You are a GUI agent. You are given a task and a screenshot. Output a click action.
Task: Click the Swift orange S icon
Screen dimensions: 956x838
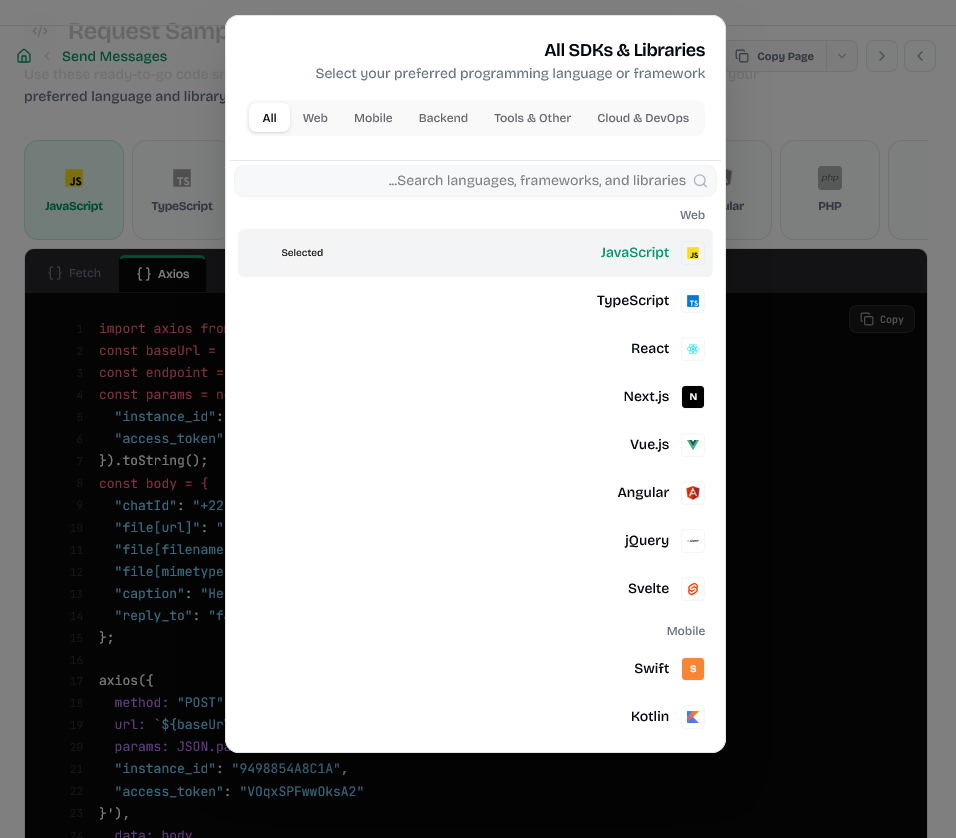(693, 669)
